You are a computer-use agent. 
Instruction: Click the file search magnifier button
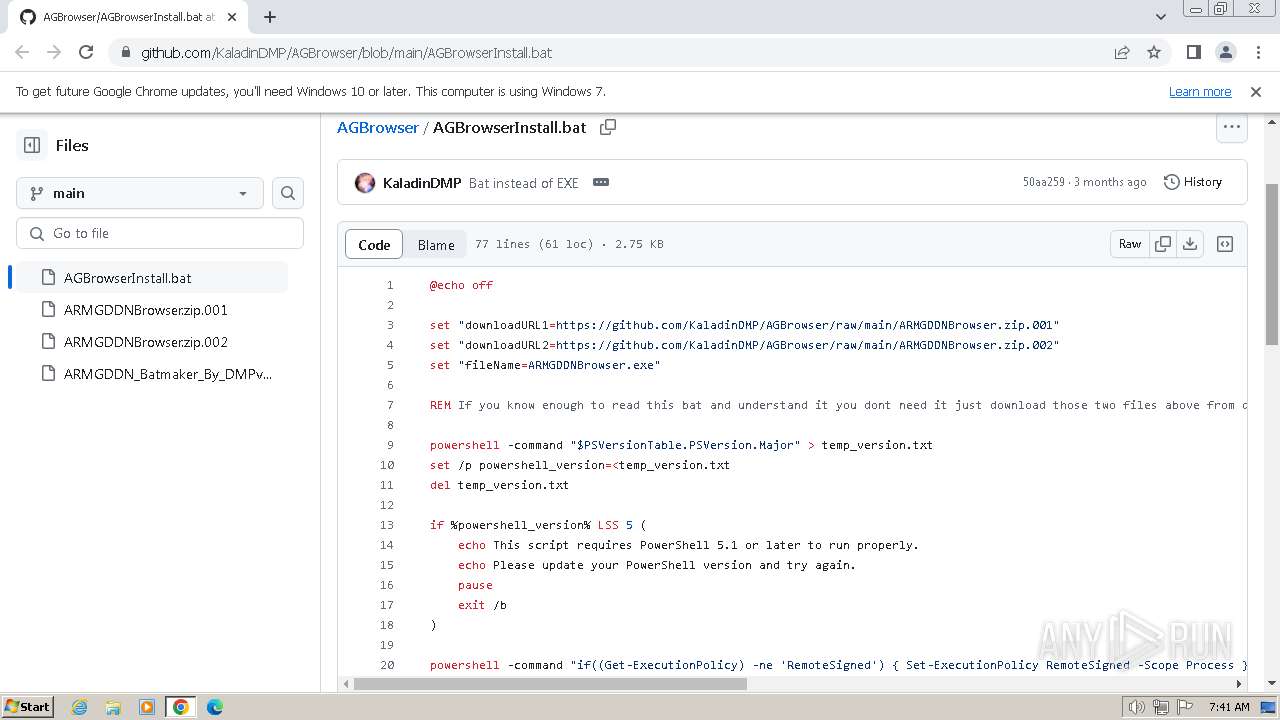pos(288,193)
